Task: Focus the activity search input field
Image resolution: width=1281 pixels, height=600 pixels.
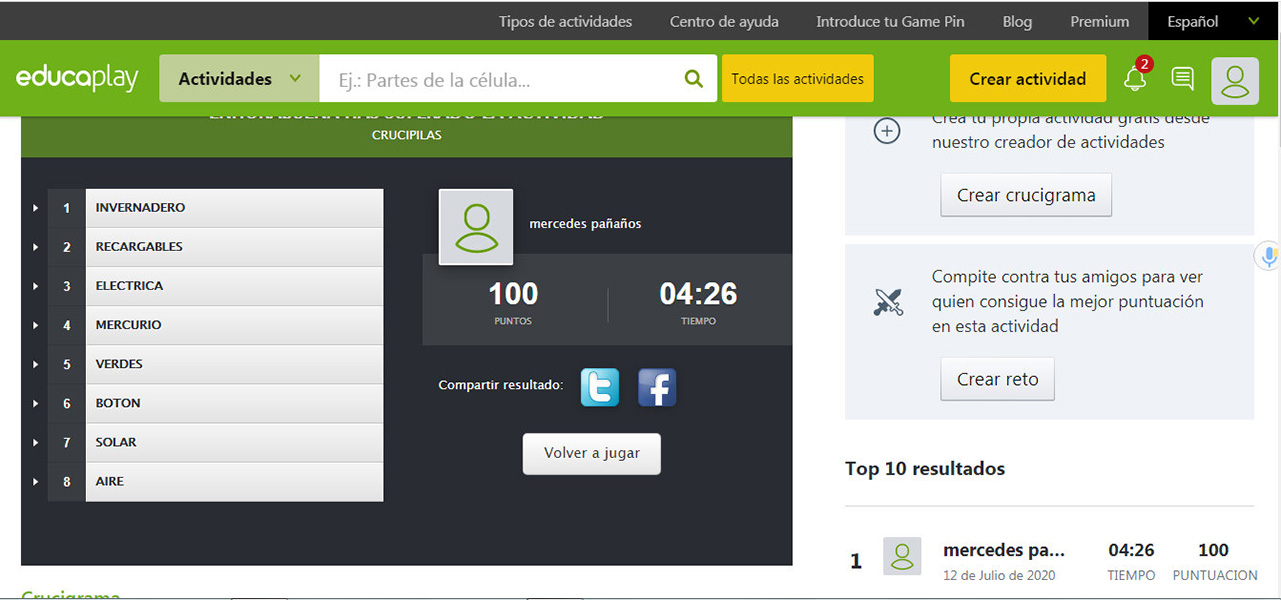Action: coord(500,79)
